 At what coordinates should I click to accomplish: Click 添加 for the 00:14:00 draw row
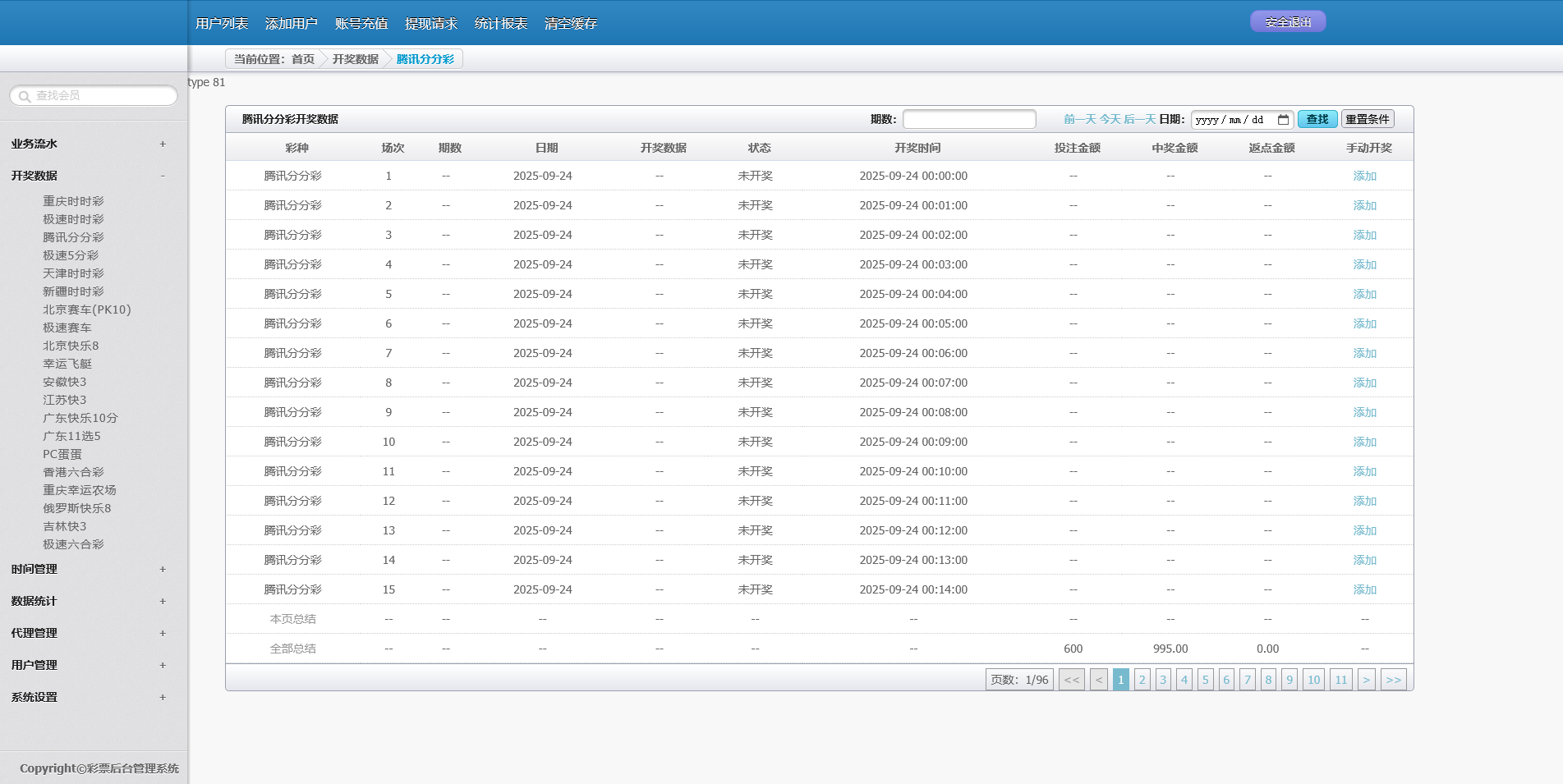click(1364, 589)
